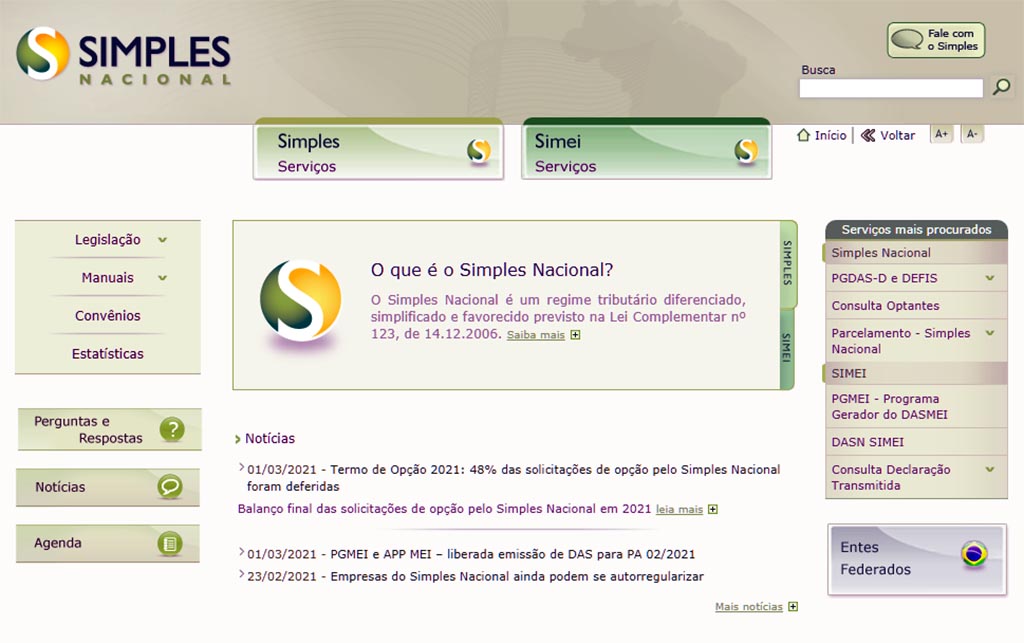Click the S logo on the Simei Serviços tab

click(746, 151)
